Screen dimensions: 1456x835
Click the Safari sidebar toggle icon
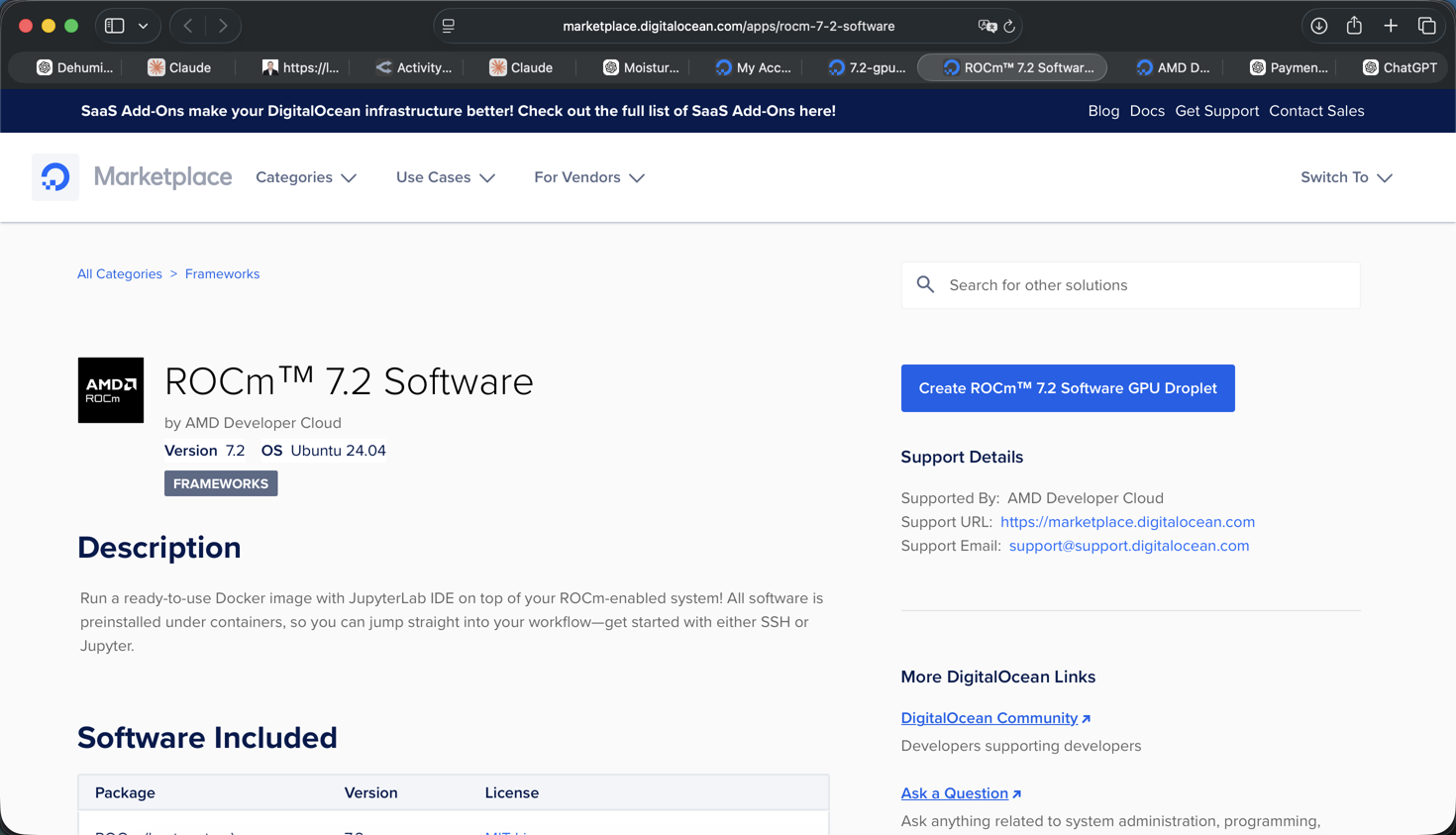point(115,26)
